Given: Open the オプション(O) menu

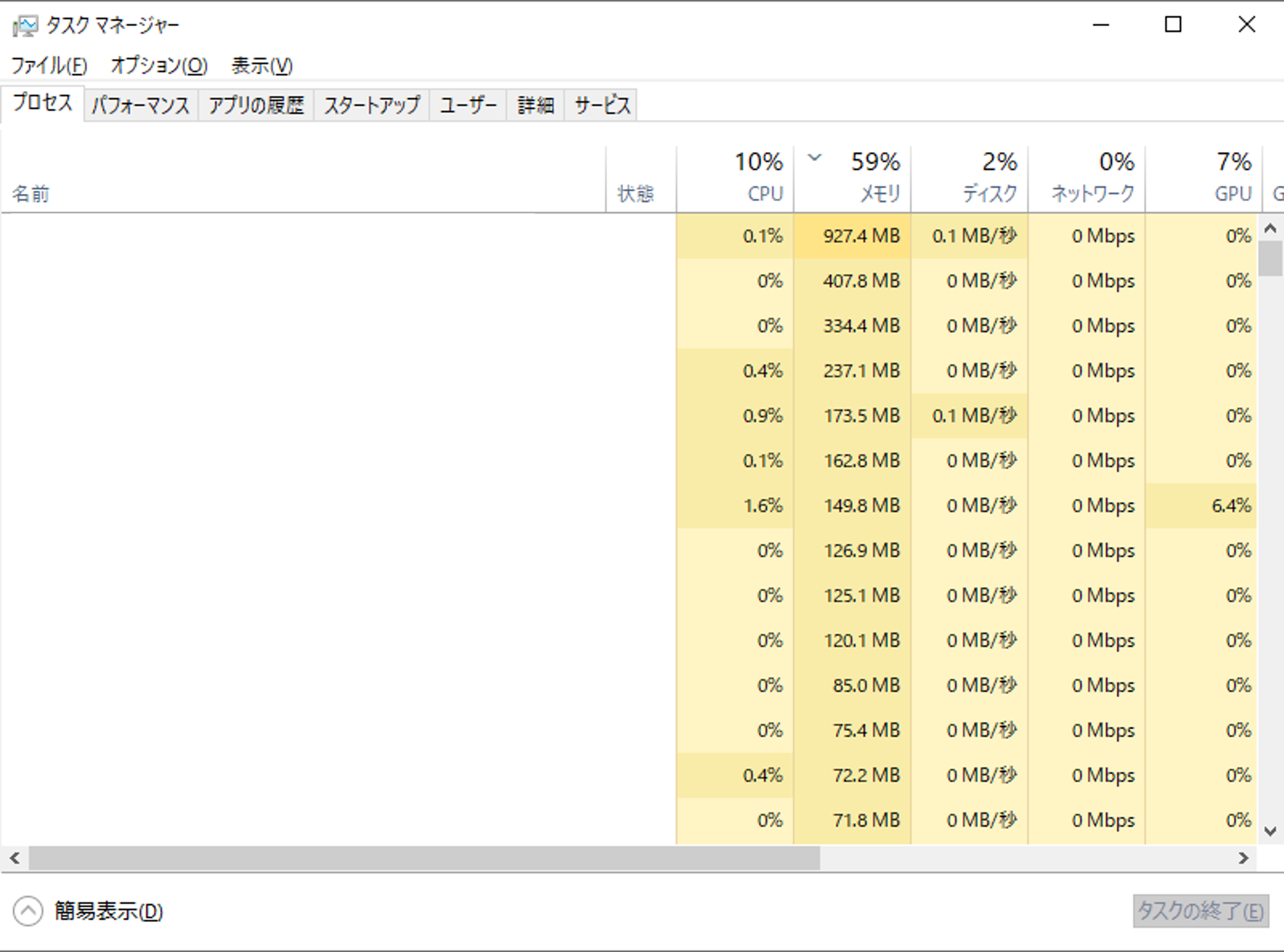Looking at the screenshot, I should click(x=159, y=66).
